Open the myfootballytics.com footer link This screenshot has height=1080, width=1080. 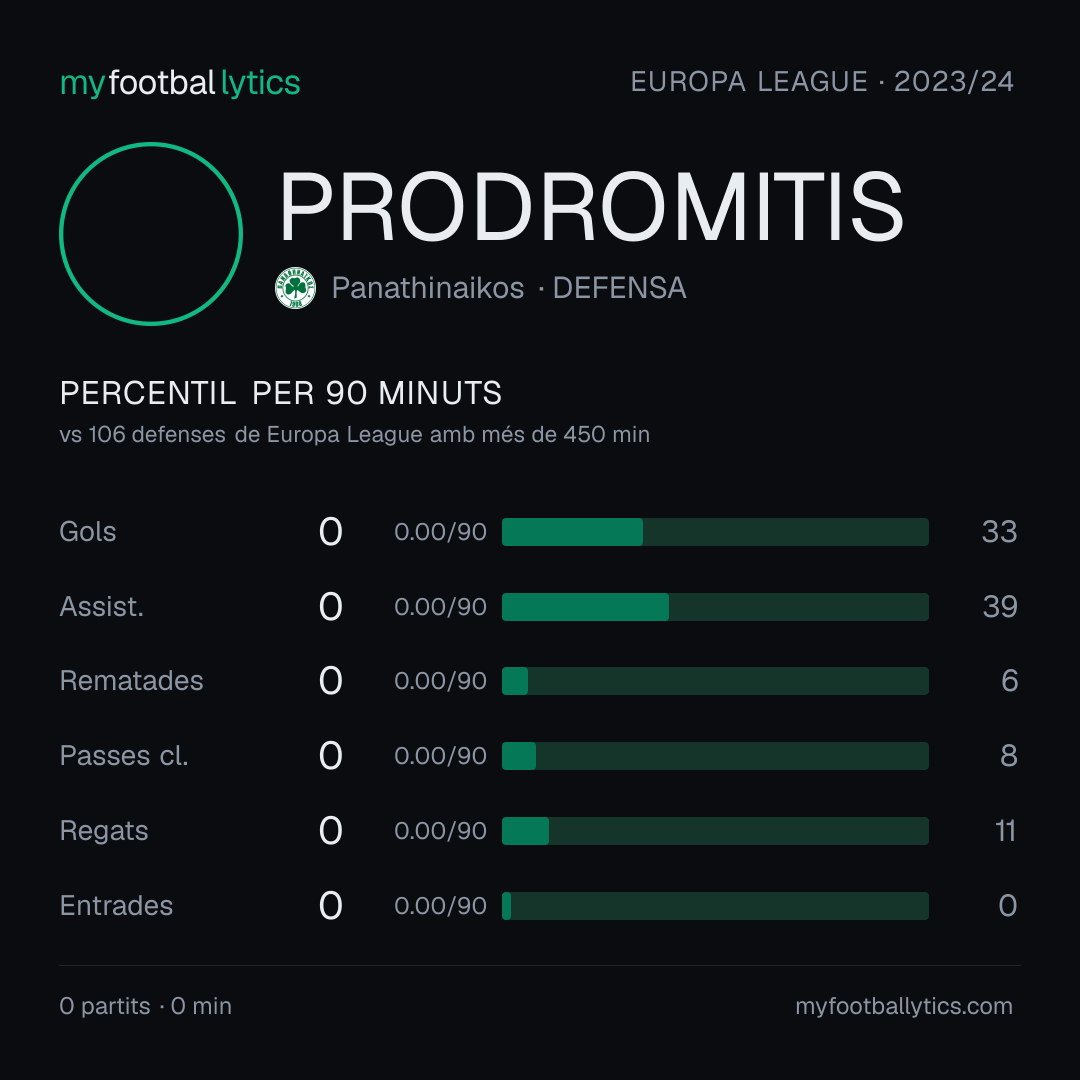coord(904,1006)
